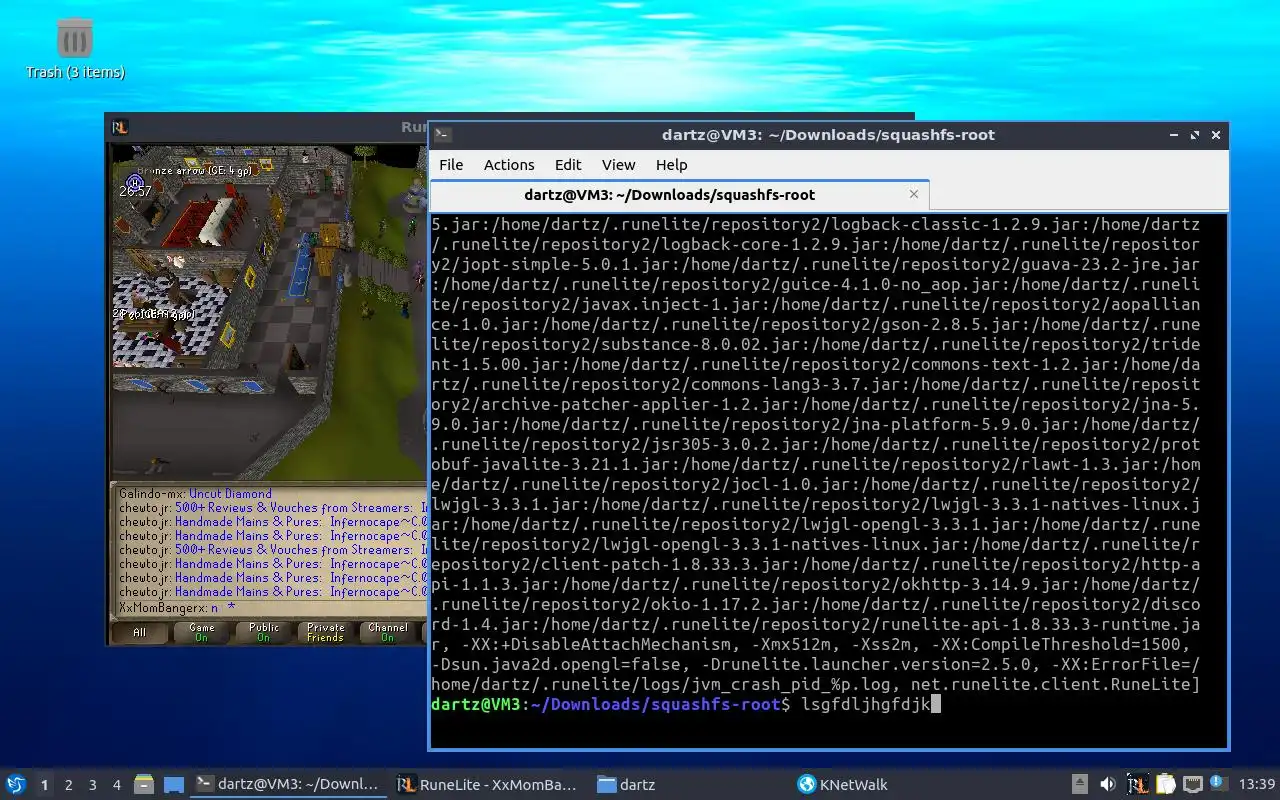Open the File menu in terminal
The width and height of the screenshot is (1280, 800).
point(451,165)
